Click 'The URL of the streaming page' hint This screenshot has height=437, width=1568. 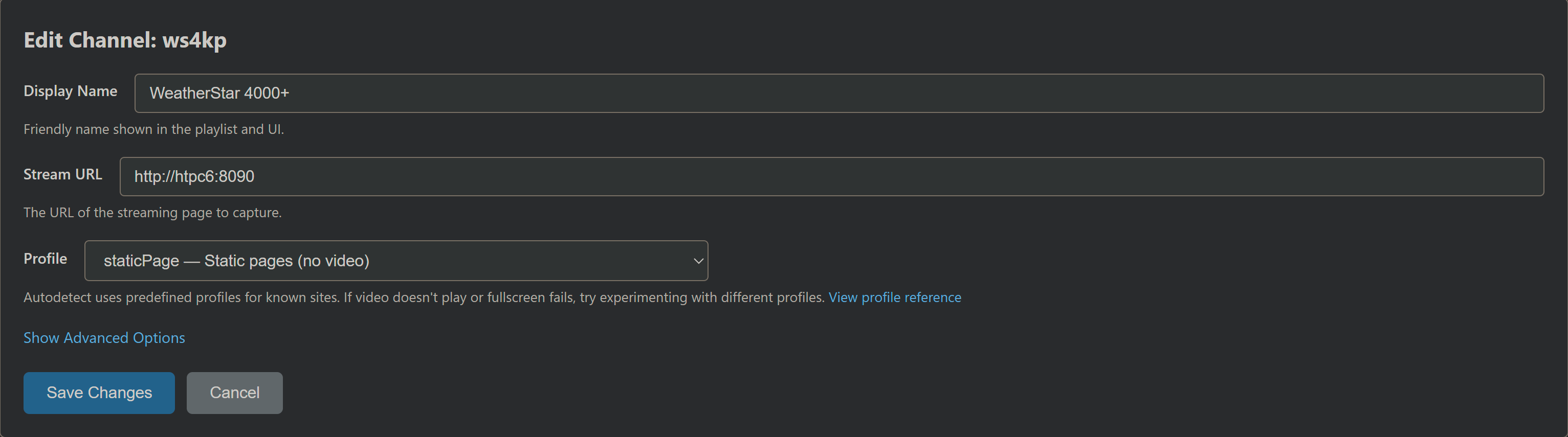tap(152, 213)
